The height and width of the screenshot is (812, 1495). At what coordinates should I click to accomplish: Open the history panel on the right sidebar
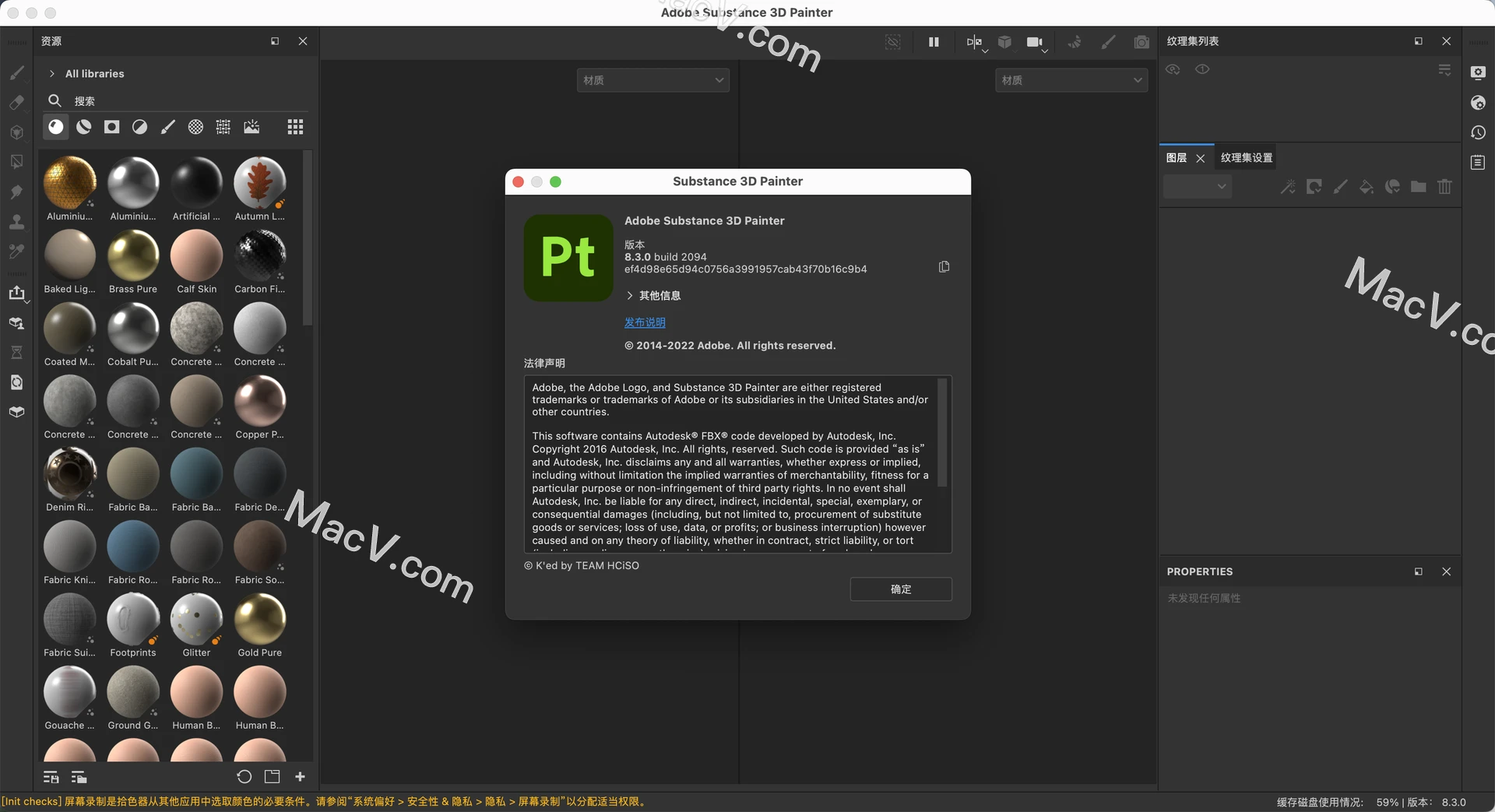pyautogui.click(x=1478, y=132)
